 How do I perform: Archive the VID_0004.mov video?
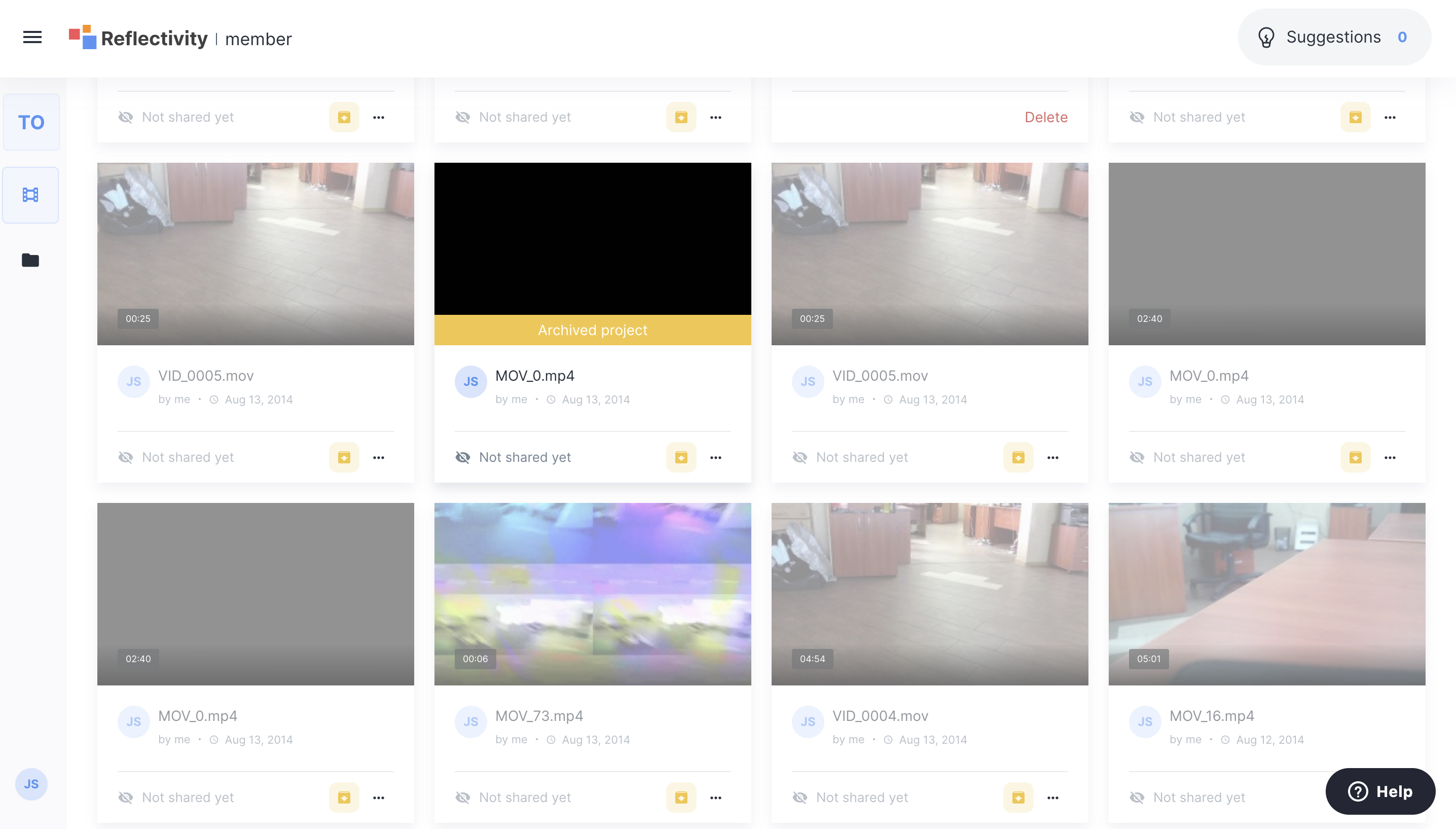(x=1018, y=797)
